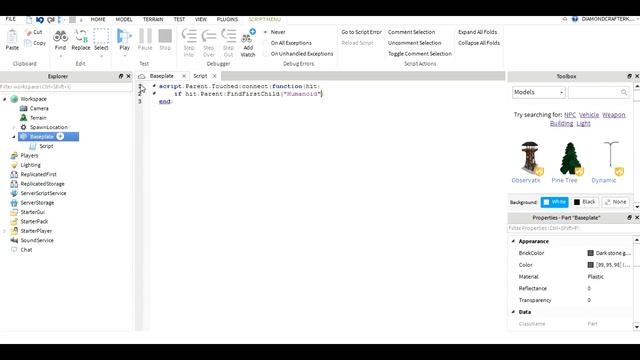Click the Vehicle search suggestion link
The height and width of the screenshot is (360, 640).
click(589, 115)
